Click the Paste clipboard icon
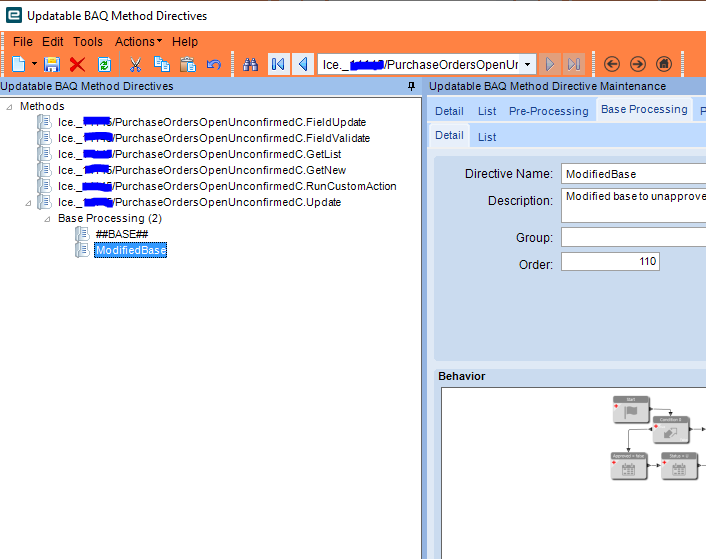The height and width of the screenshot is (559, 706). (188, 64)
